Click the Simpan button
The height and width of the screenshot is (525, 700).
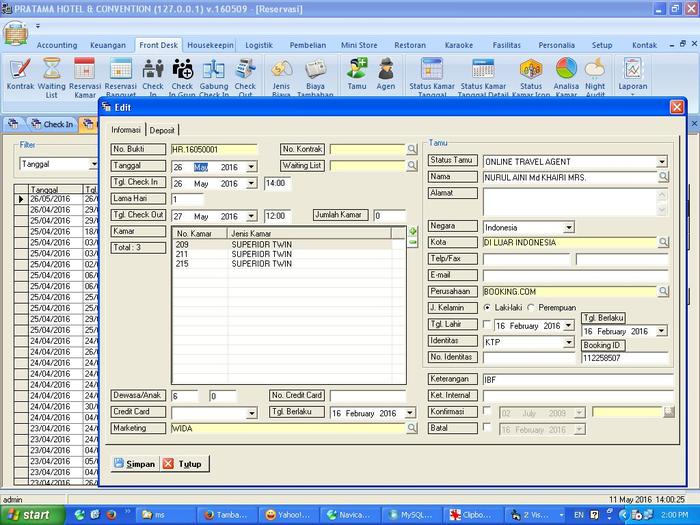(134, 464)
